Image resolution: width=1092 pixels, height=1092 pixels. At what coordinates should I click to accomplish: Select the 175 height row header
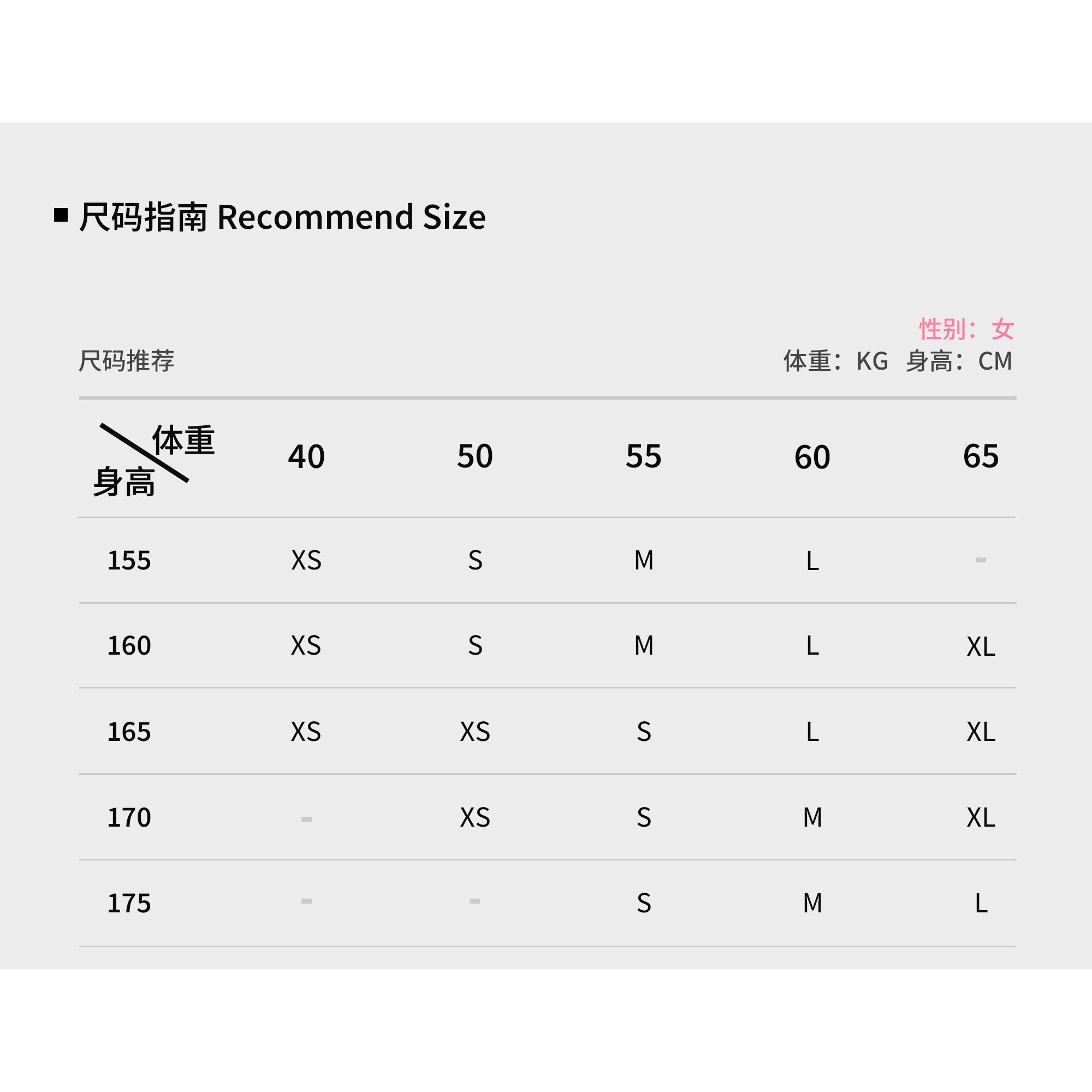[x=129, y=903]
